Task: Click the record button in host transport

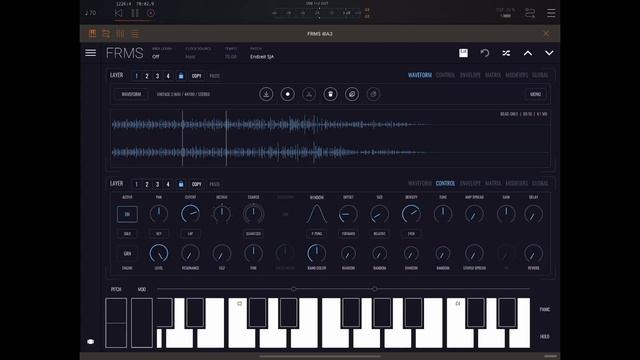Action: [x=151, y=13]
